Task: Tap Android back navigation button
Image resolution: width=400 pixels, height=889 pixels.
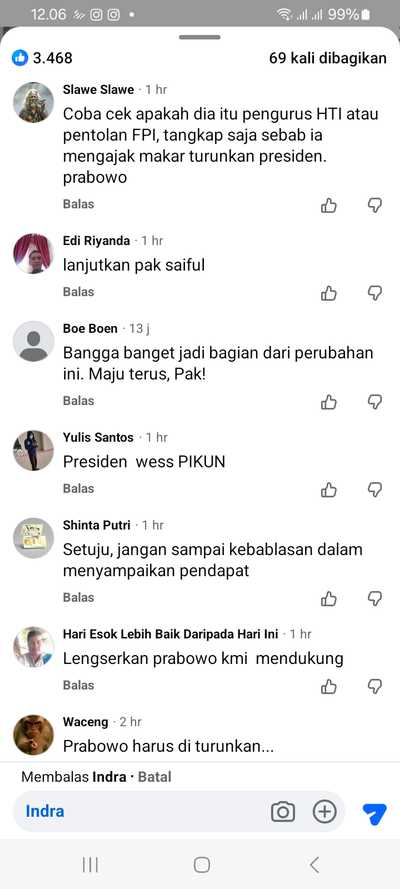Action: 314,865
